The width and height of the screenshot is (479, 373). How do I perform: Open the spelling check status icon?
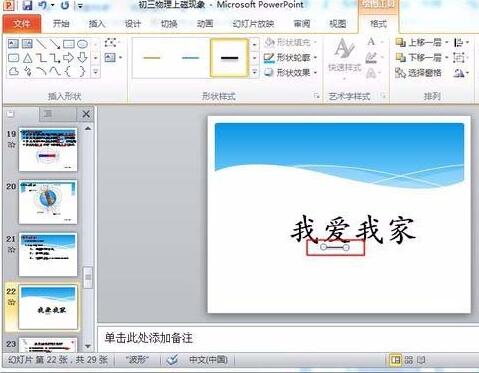[x=172, y=360]
